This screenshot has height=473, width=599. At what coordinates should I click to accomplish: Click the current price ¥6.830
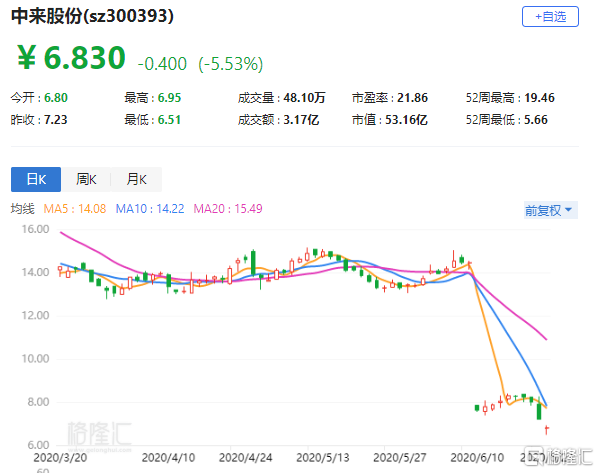point(71,58)
